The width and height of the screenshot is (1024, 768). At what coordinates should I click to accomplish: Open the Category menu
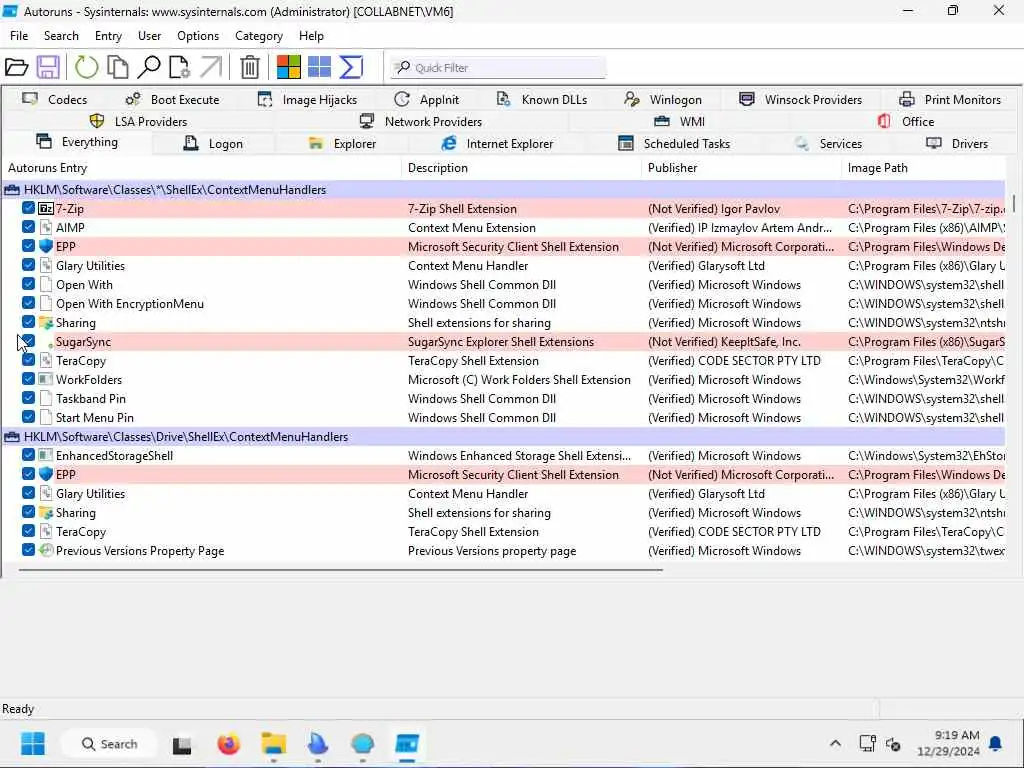(259, 36)
